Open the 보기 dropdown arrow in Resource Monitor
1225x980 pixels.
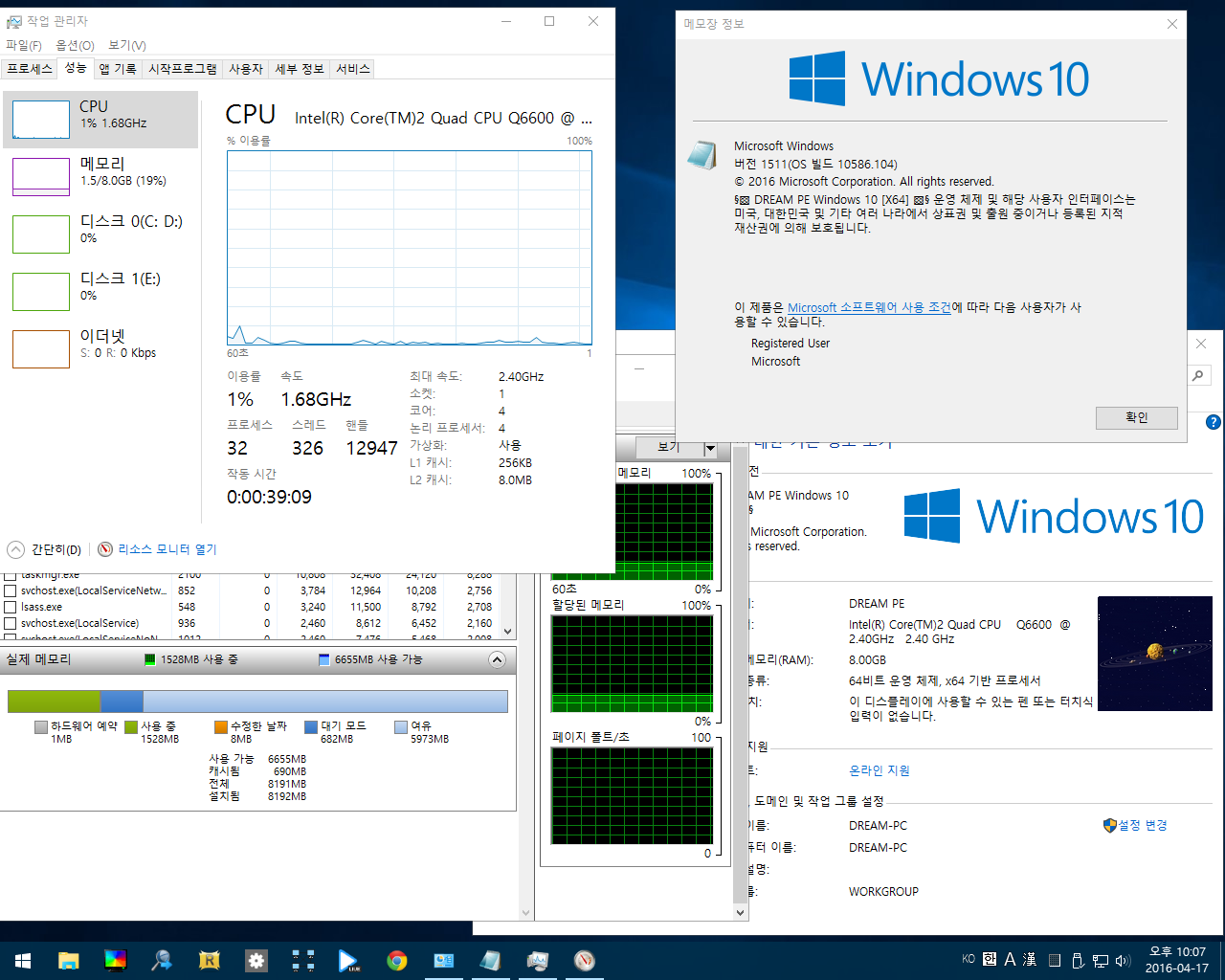710,448
